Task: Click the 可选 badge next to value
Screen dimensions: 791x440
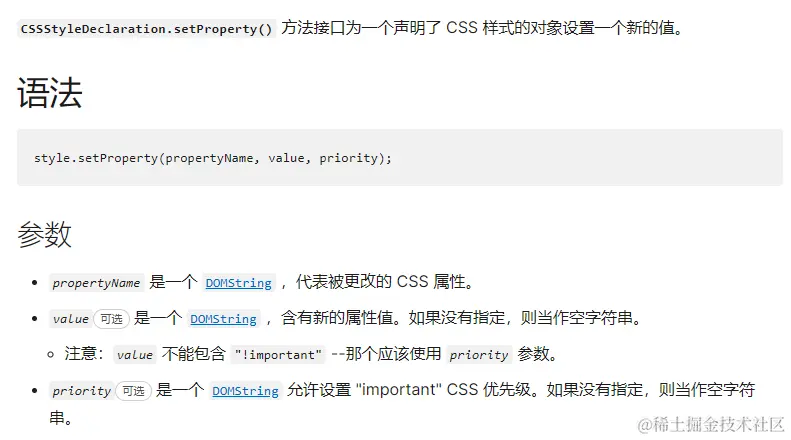Action: click(111, 319)
